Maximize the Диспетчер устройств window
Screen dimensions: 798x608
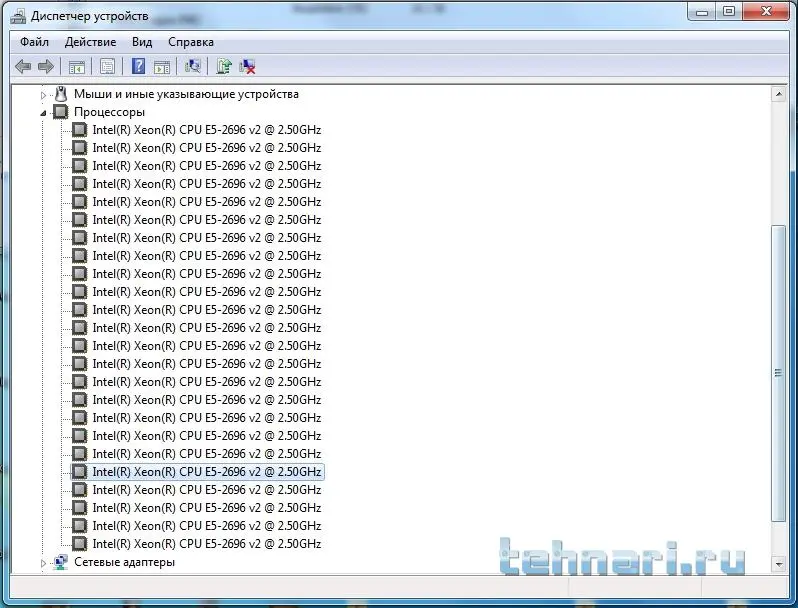pyautogui.click(x=729, y=12)
